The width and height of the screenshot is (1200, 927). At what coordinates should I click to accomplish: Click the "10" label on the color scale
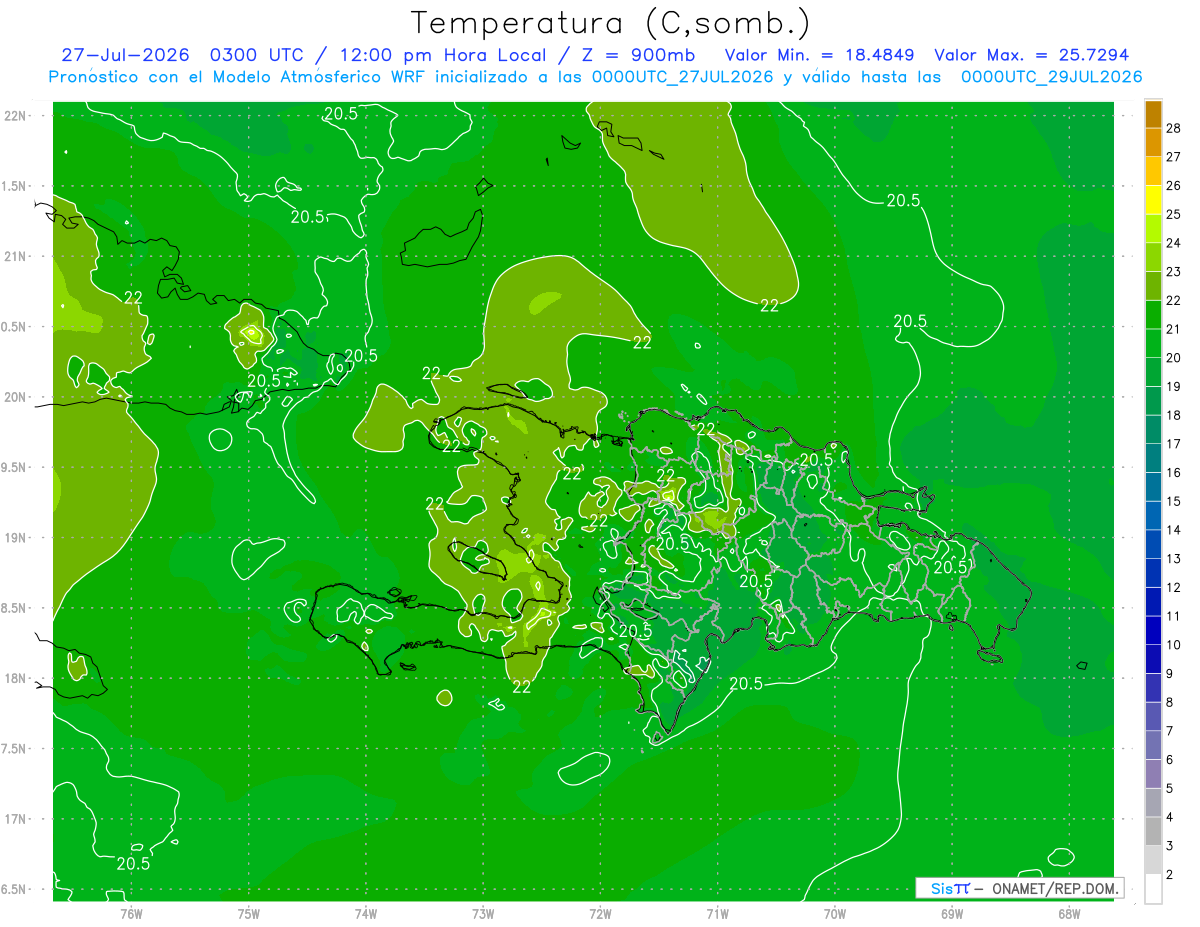(x=1174, y=645)
